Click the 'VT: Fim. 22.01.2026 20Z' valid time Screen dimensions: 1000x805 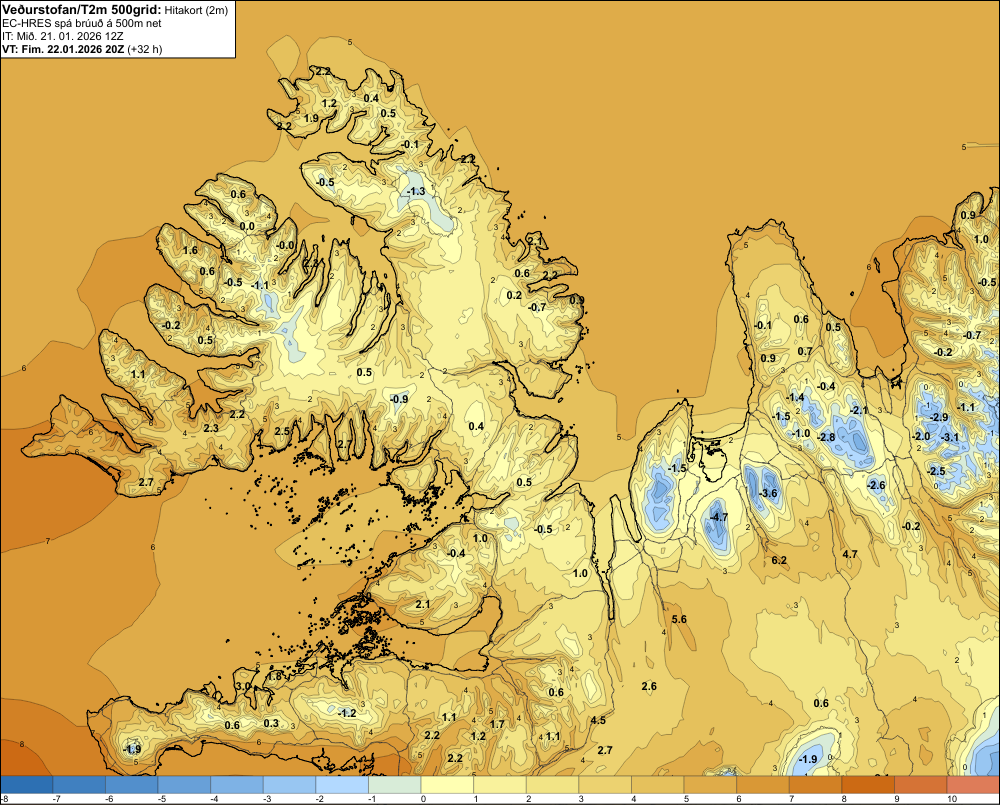63,49
